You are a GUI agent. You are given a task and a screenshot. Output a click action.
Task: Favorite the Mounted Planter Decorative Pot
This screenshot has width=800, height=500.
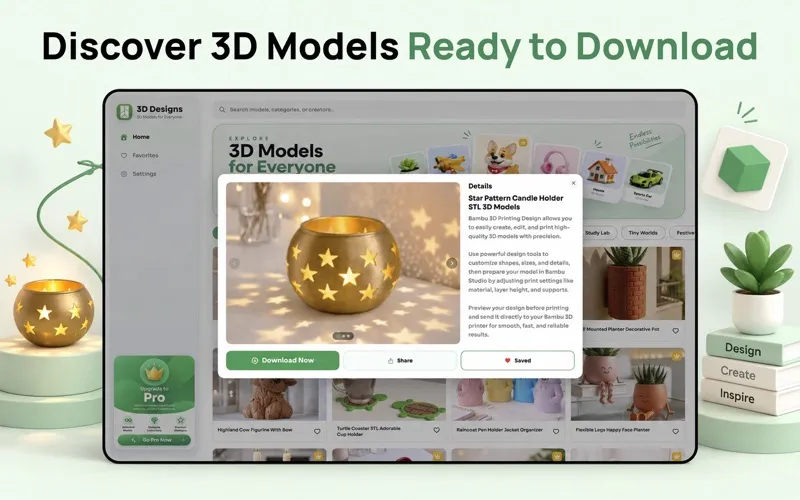pyautogui.click(x=676, y=331)
